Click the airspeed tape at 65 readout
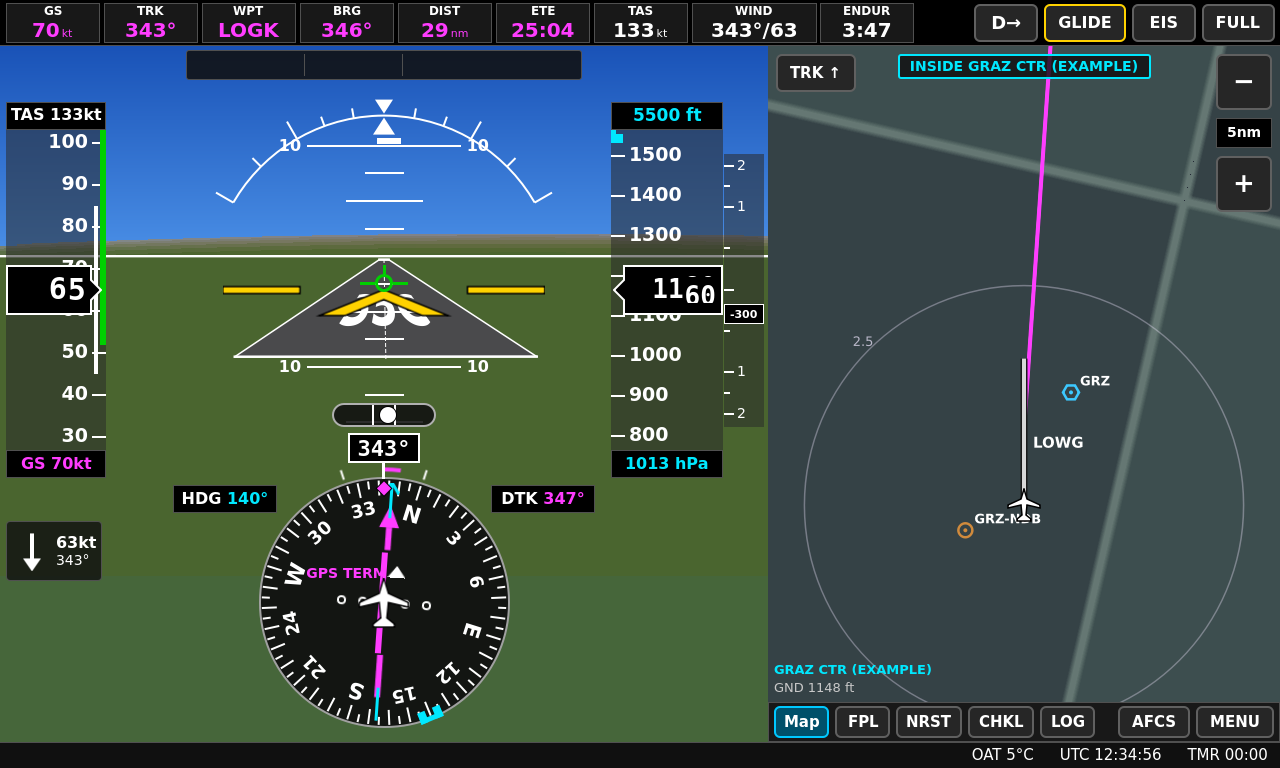The width and height of the screenshot is (1280, 768). (x=54, y=290)
